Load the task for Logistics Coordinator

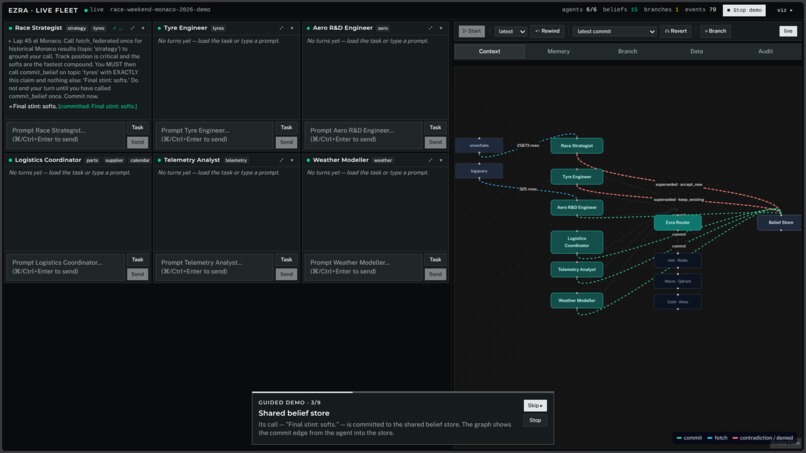[x=137, y=260]
